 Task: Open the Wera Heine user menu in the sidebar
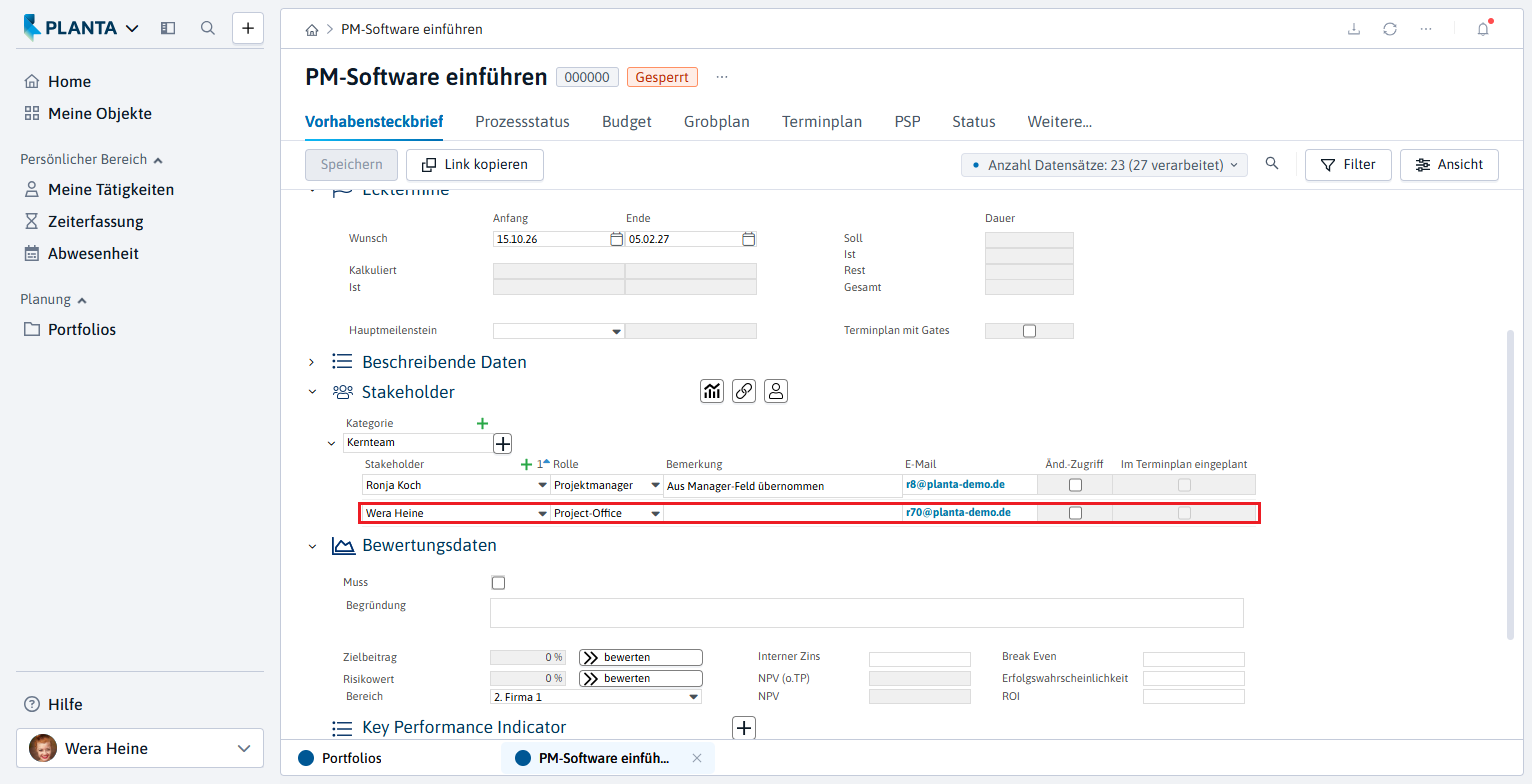click(x=140, y=748)
